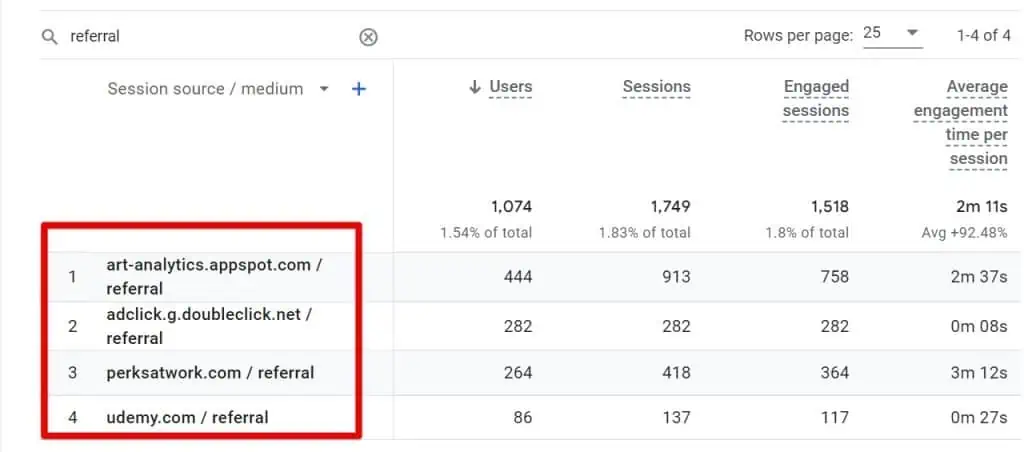
Task: Click the 1-4 of 4 pagination text
Action: pos(984,35)
